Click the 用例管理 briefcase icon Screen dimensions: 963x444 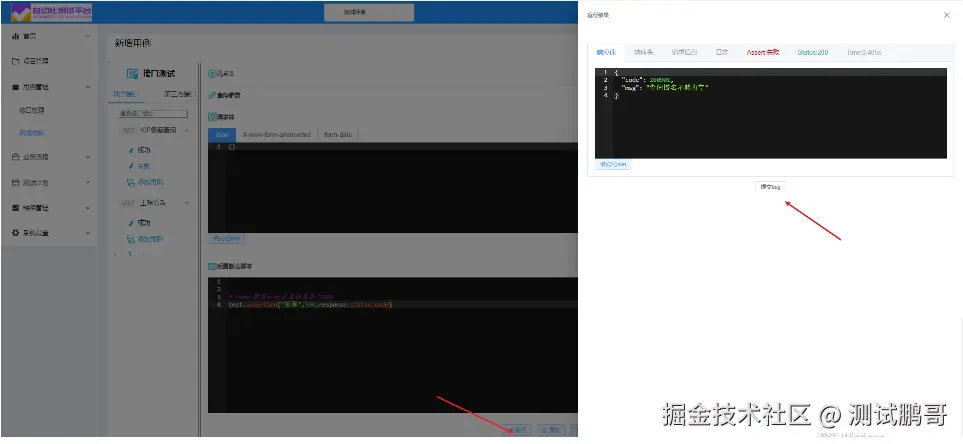coord(15,87)
